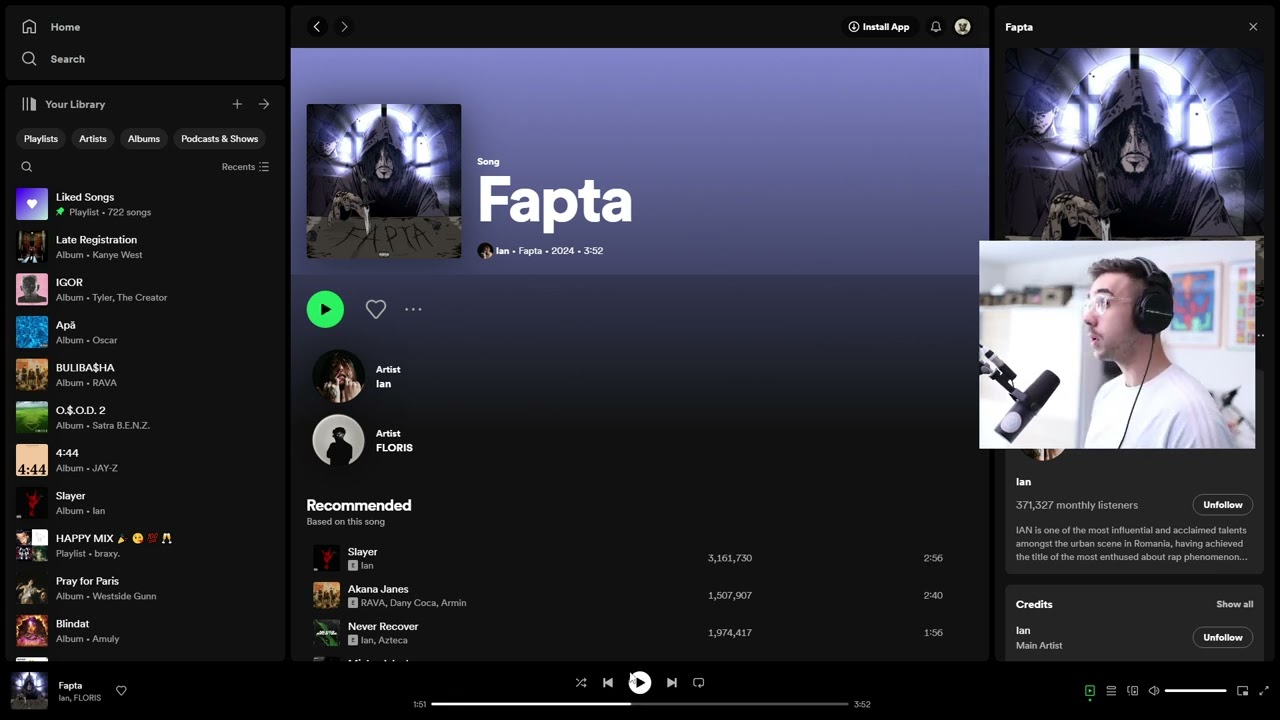Close the Fapta now playing panel
The width and height of the screenshot is (1280, 720).
click(x=1253, y=27)
